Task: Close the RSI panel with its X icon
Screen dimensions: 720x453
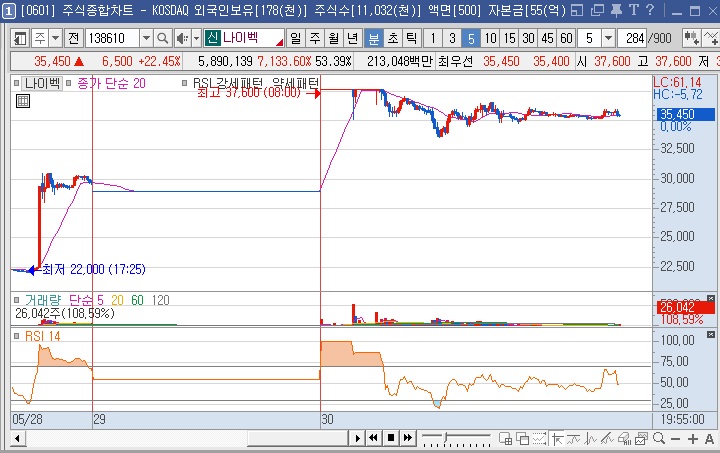Action: (x=710, y=334)
